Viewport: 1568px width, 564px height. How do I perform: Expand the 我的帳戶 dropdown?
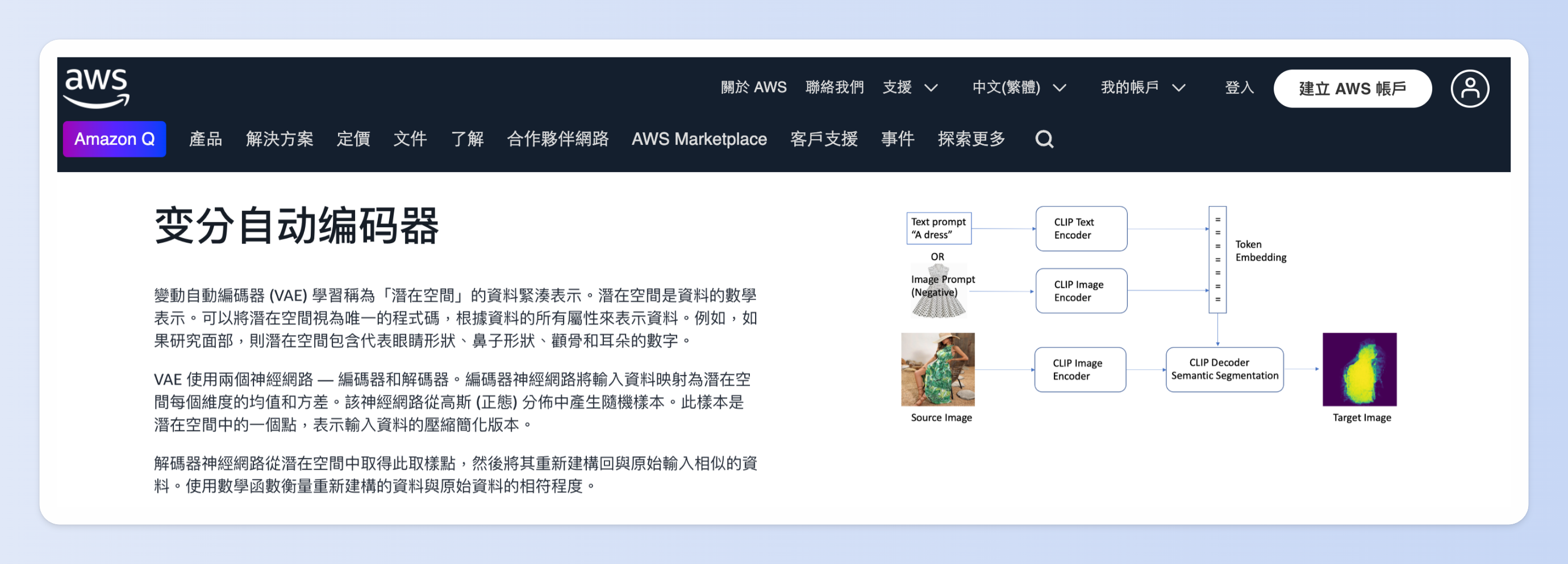click(1142, 87)
